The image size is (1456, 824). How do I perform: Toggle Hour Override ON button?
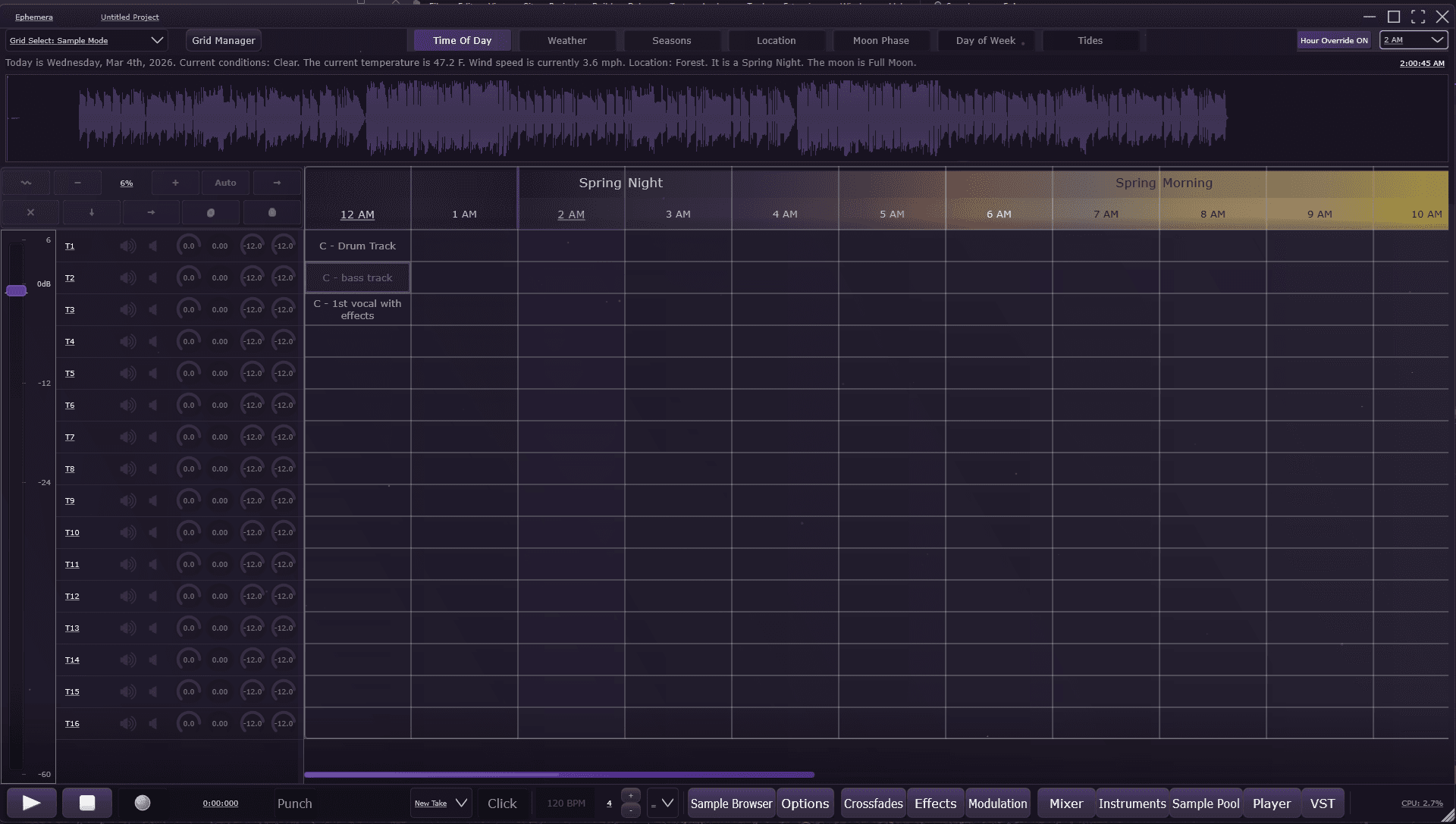(1334, 41)
